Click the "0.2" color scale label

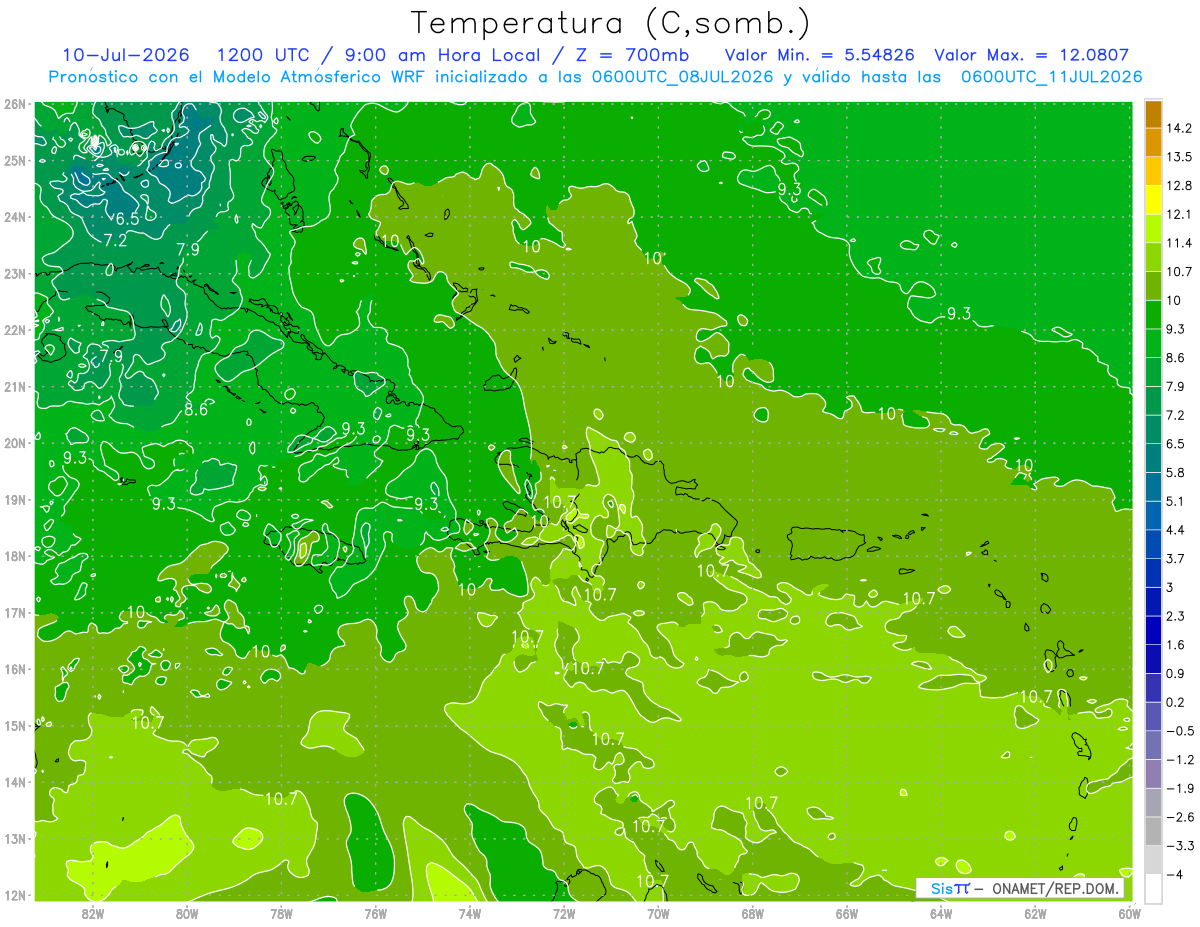point(1175,702)
